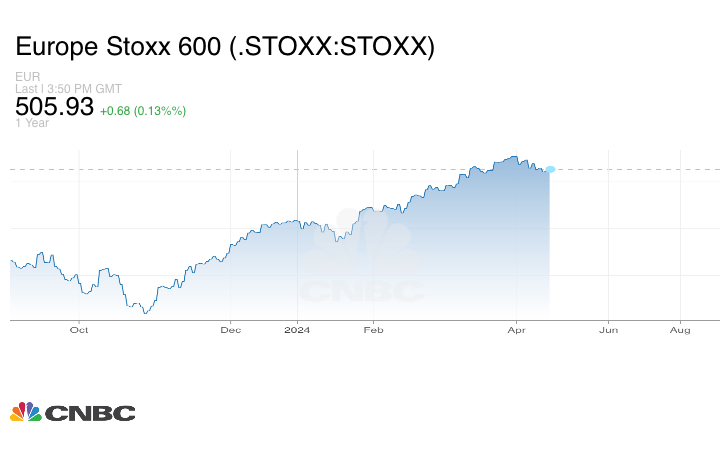Click the Aug label on the time axis
Screen dimensions: 720x450
[x=680, y=329]
